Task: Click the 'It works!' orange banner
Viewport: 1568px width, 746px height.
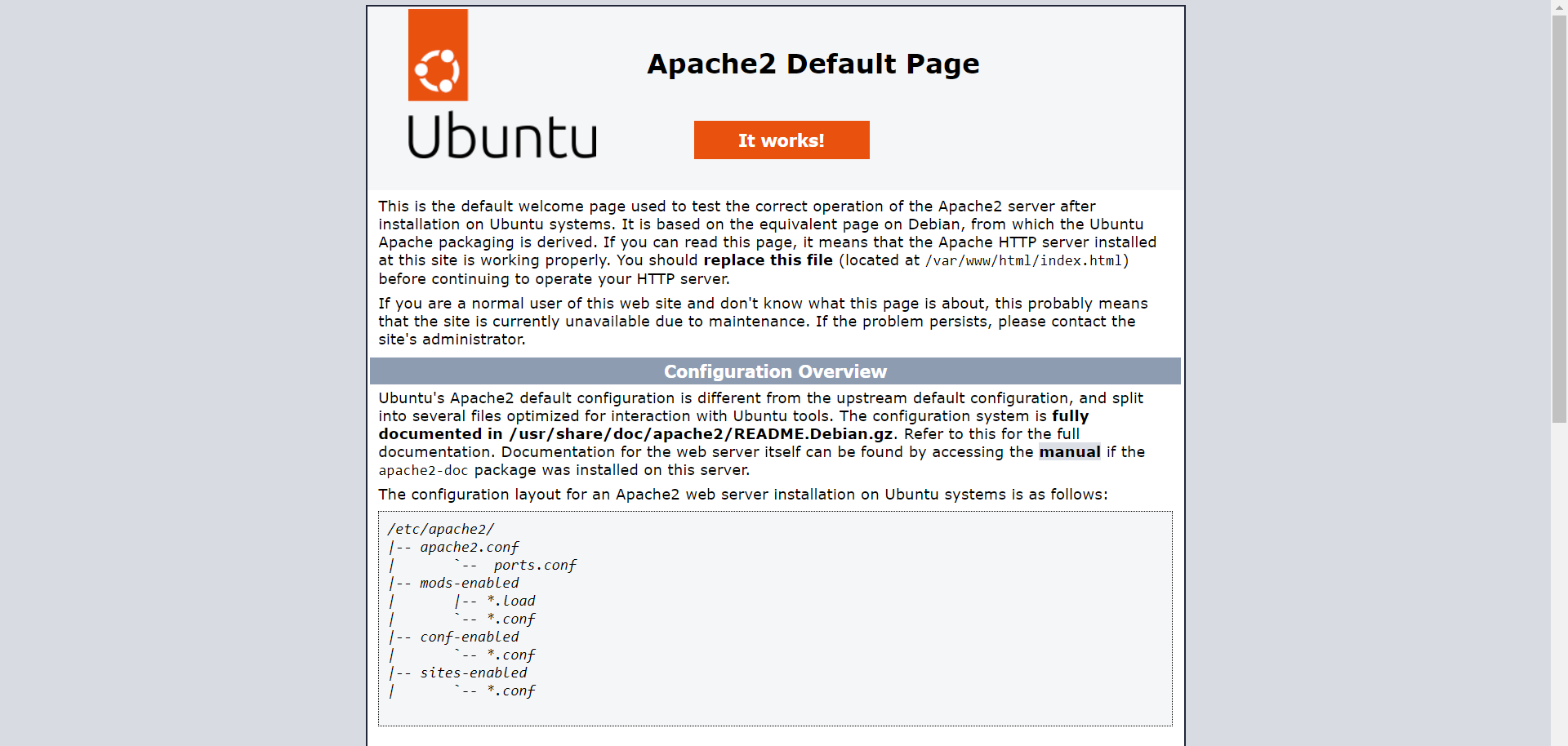Action: [x=781, y=140]
